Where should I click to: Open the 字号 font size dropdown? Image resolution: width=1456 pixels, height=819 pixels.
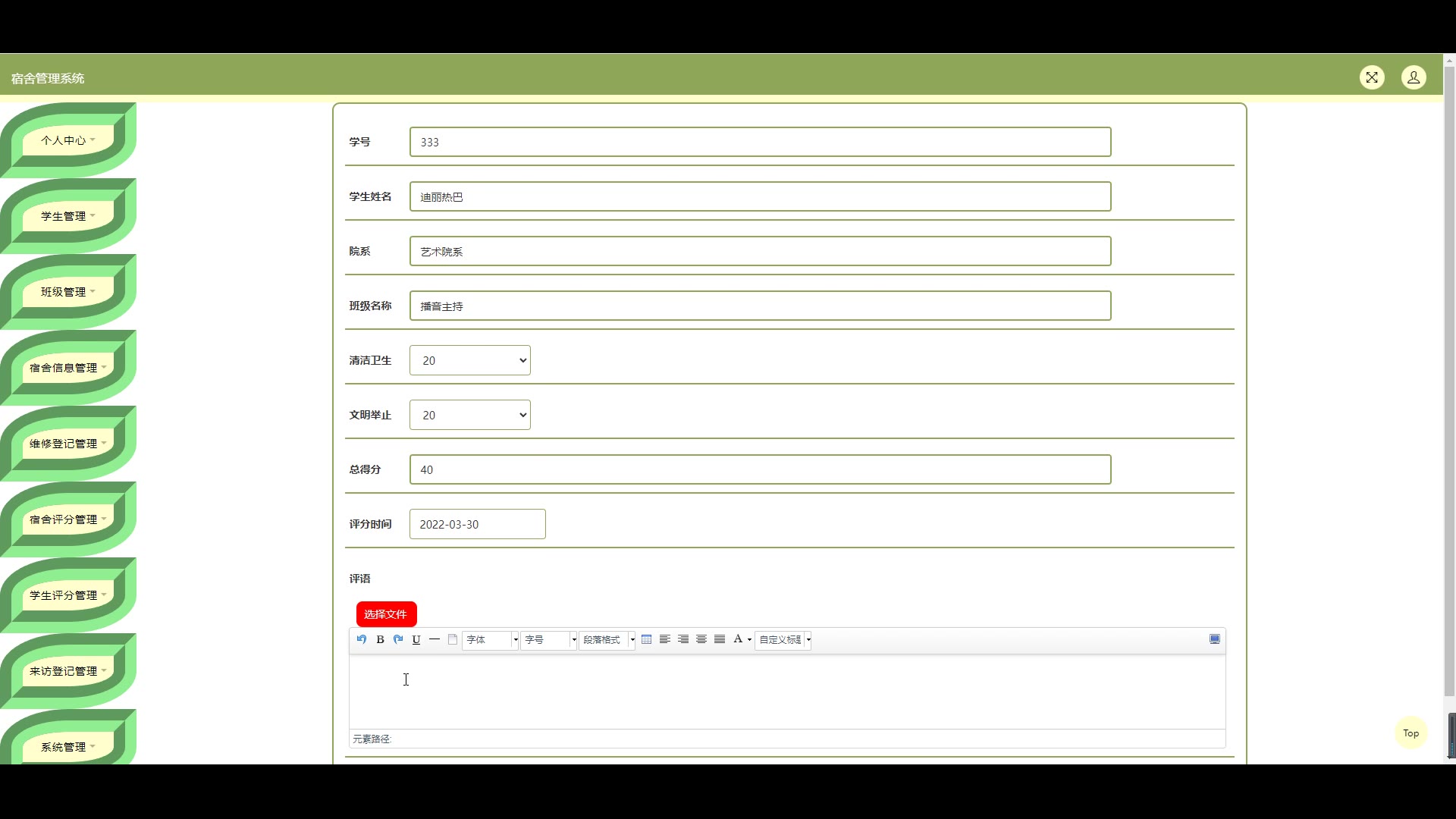pos(549,640)
